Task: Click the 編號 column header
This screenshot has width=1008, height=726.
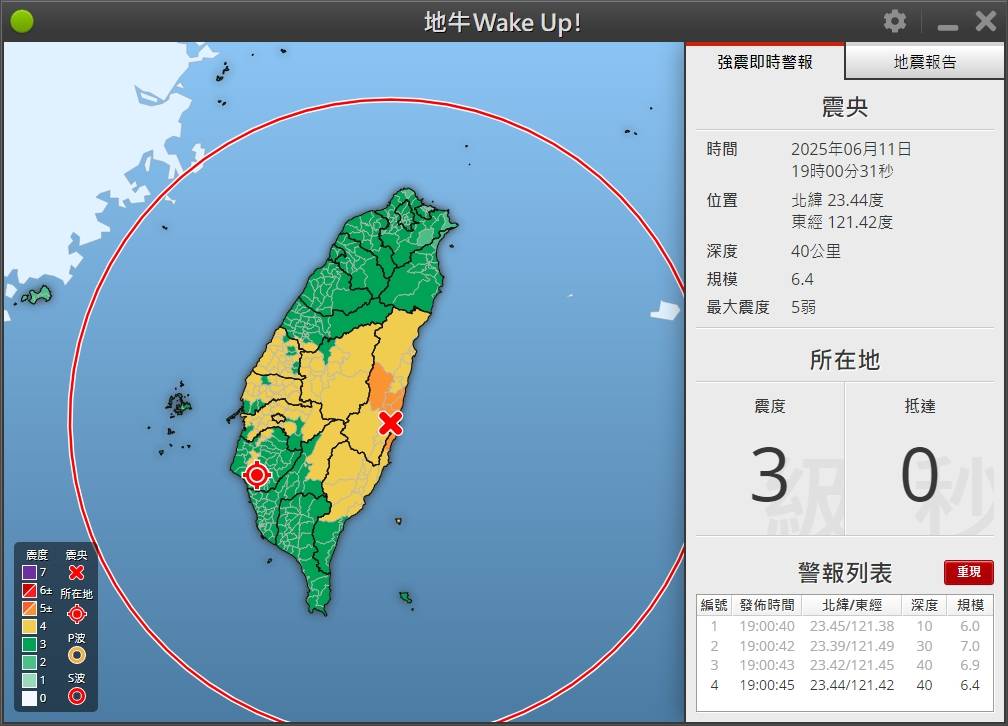Action: 714,605
